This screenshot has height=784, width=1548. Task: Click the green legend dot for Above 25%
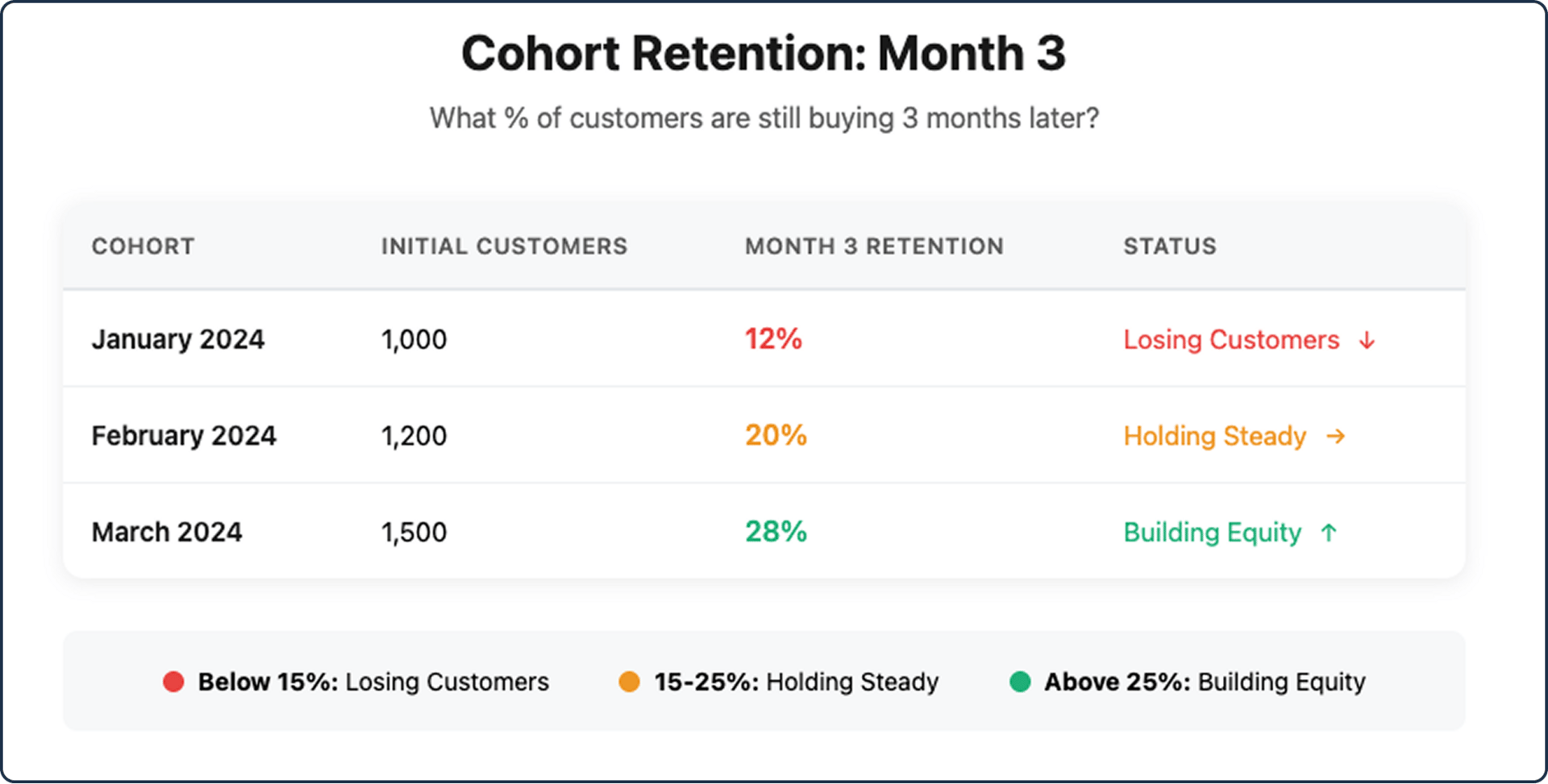point(1020,682)
